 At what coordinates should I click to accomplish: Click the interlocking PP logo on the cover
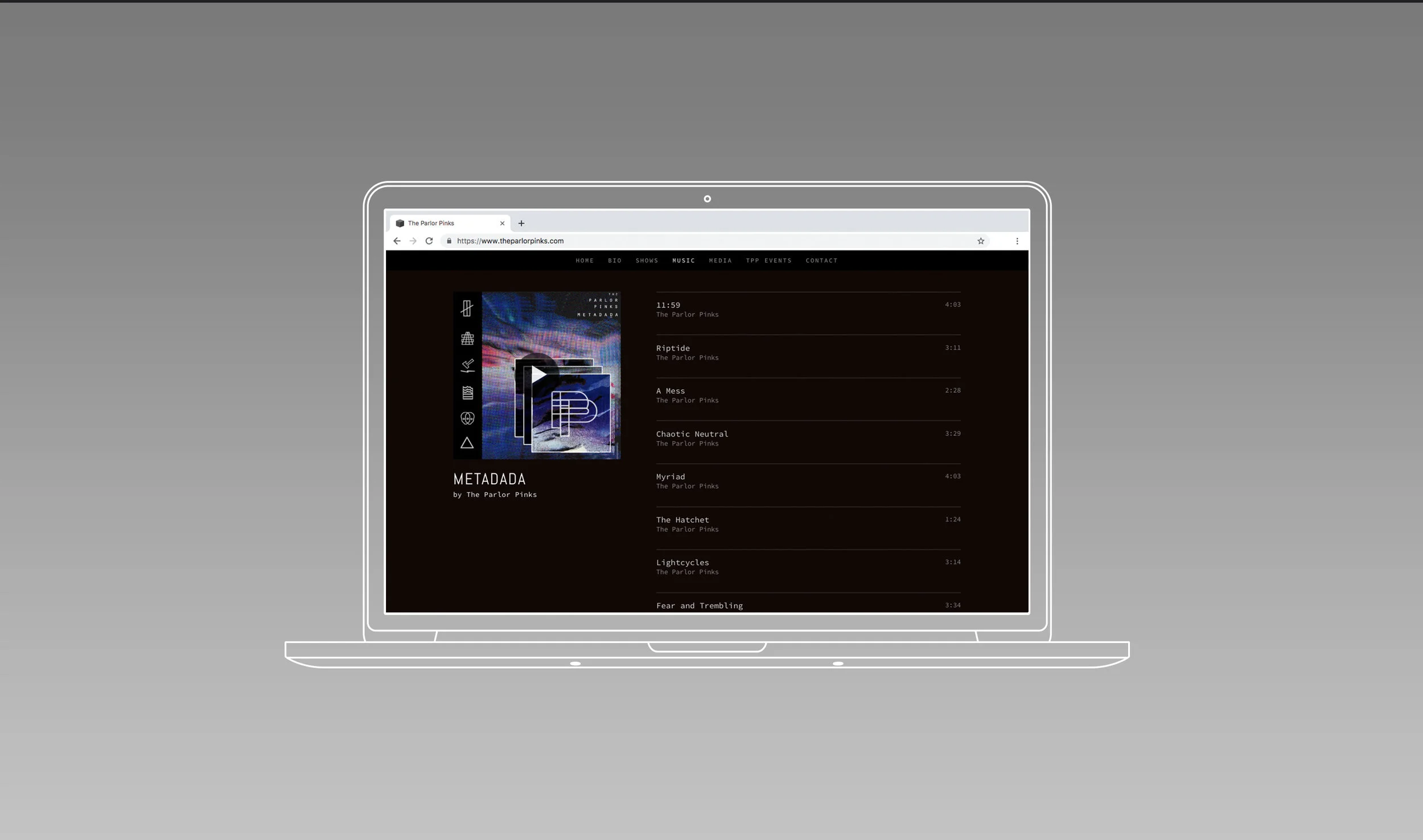point(573,413)
